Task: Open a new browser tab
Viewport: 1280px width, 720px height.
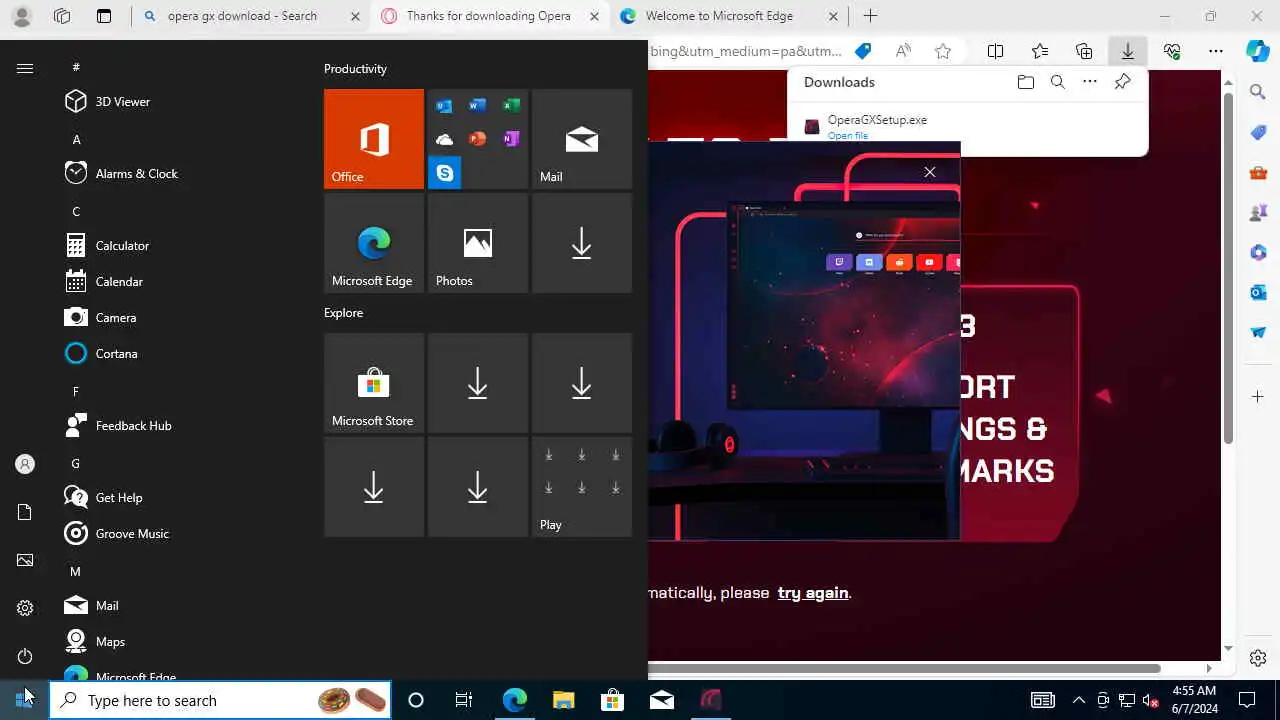Action: (x=870, y=16)
